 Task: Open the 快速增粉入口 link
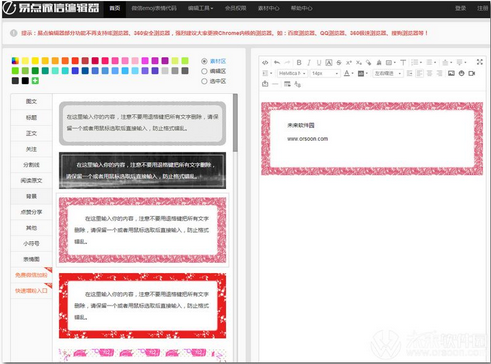pos(31,291)
